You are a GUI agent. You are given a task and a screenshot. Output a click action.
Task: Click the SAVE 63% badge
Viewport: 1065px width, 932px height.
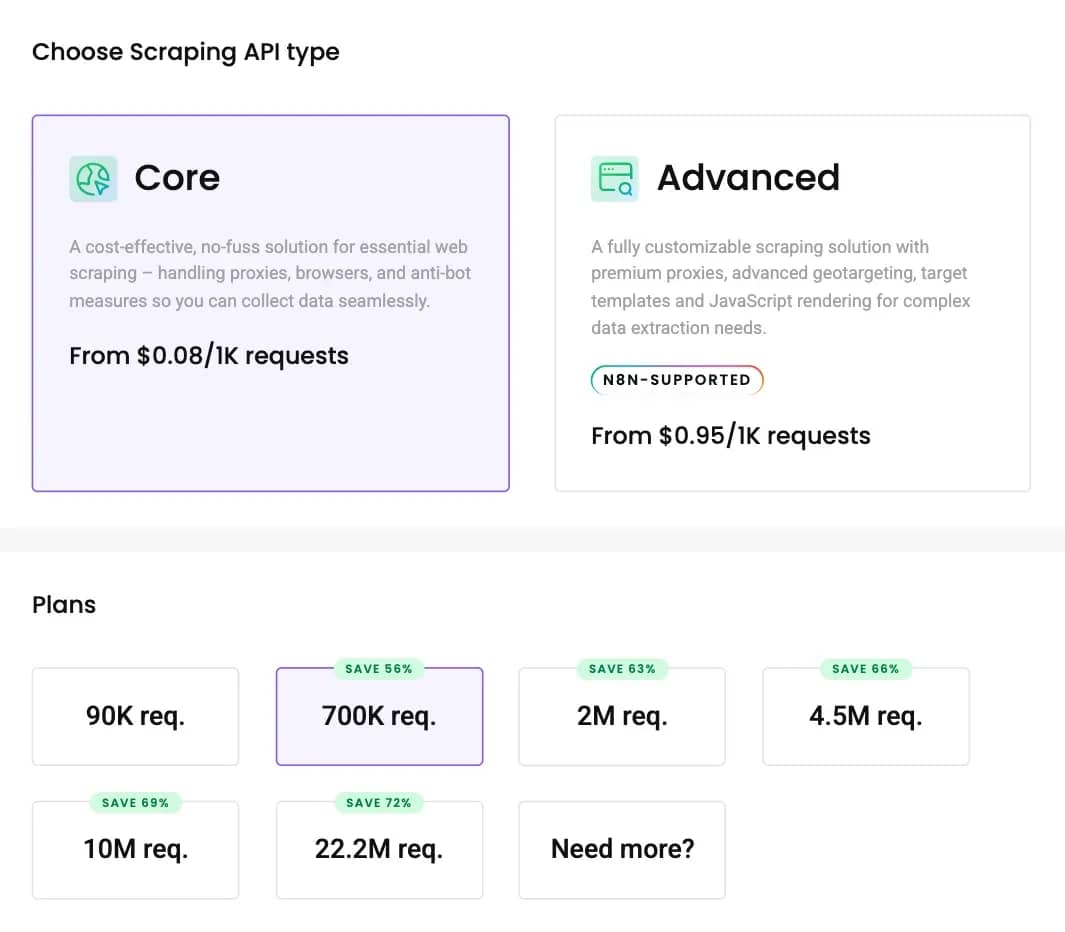coord(622,669)
